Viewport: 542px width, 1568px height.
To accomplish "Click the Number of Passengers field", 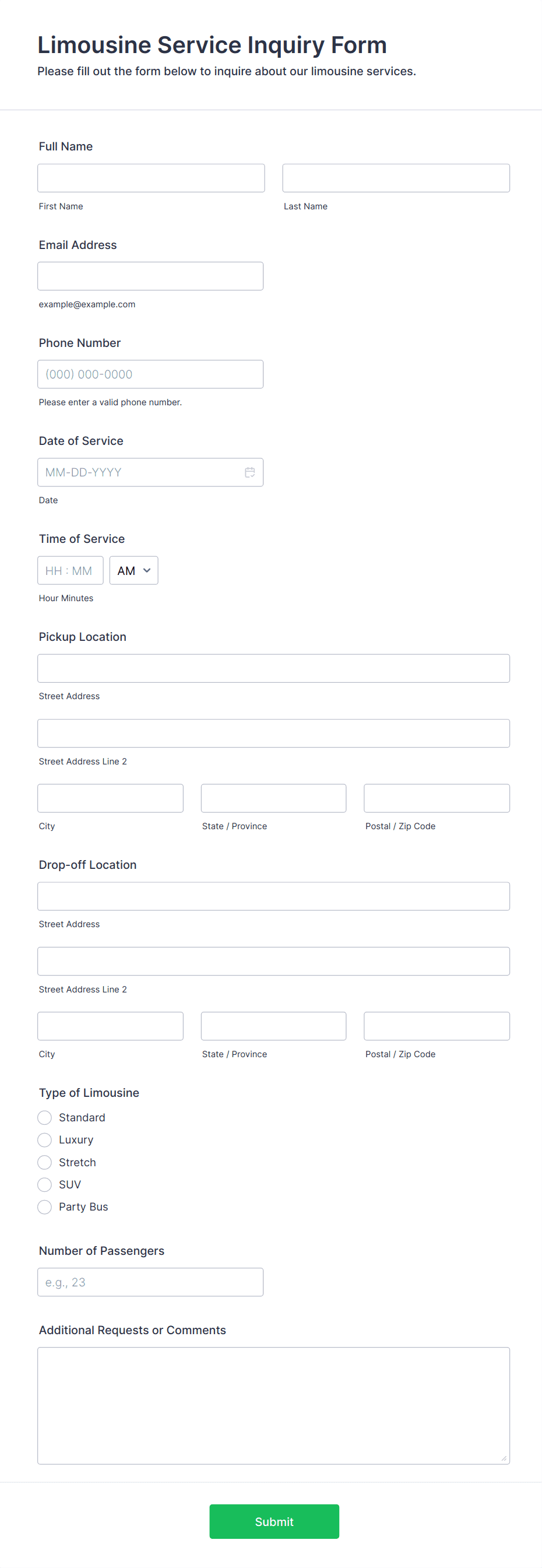I will click(x=150, y=1282).
